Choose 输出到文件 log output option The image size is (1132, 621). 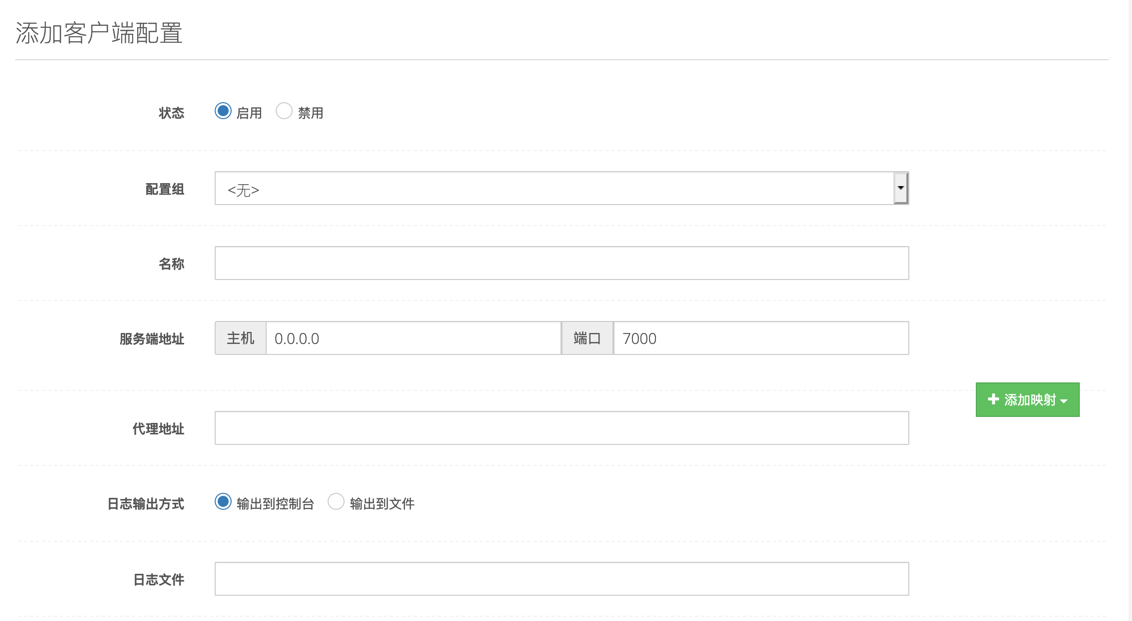tap(336, 502)
